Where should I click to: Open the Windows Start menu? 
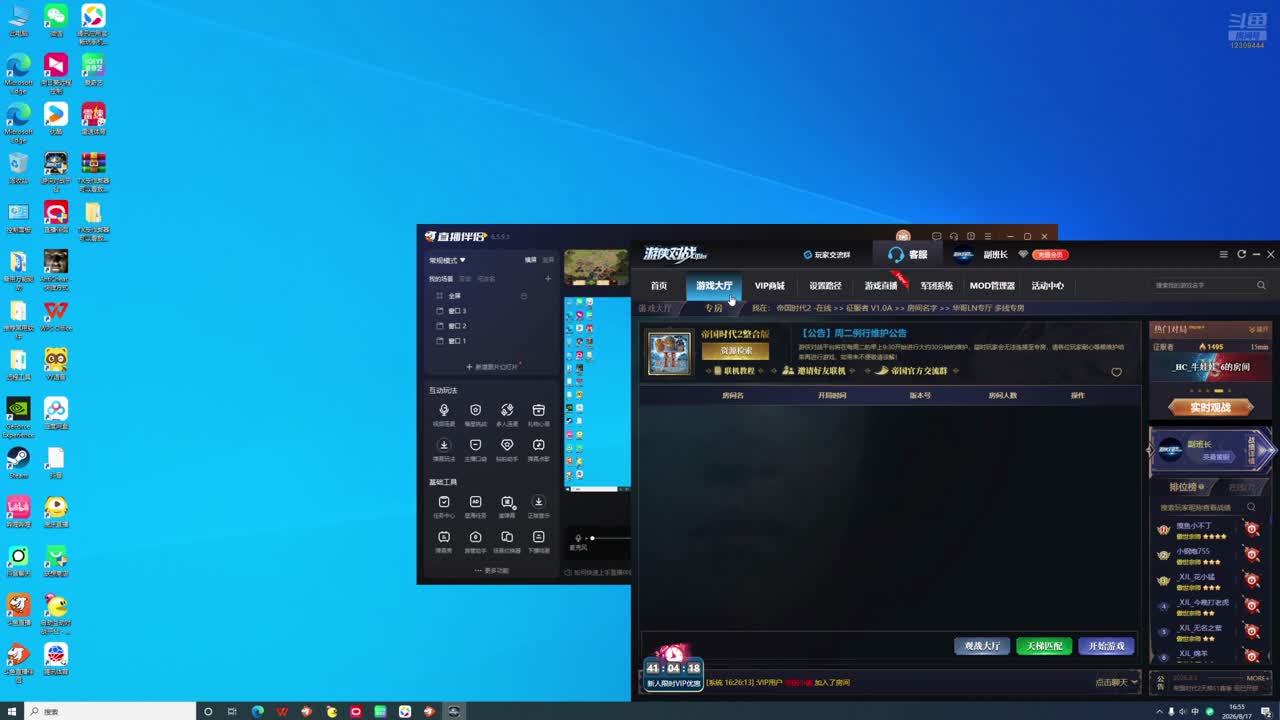pos(11,711)
